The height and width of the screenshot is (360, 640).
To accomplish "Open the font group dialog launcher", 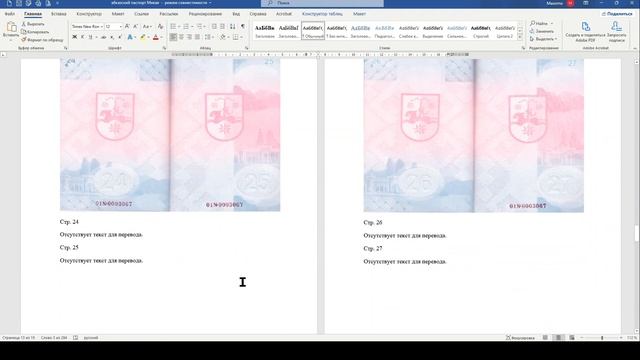I will click(x=164, y=48).
